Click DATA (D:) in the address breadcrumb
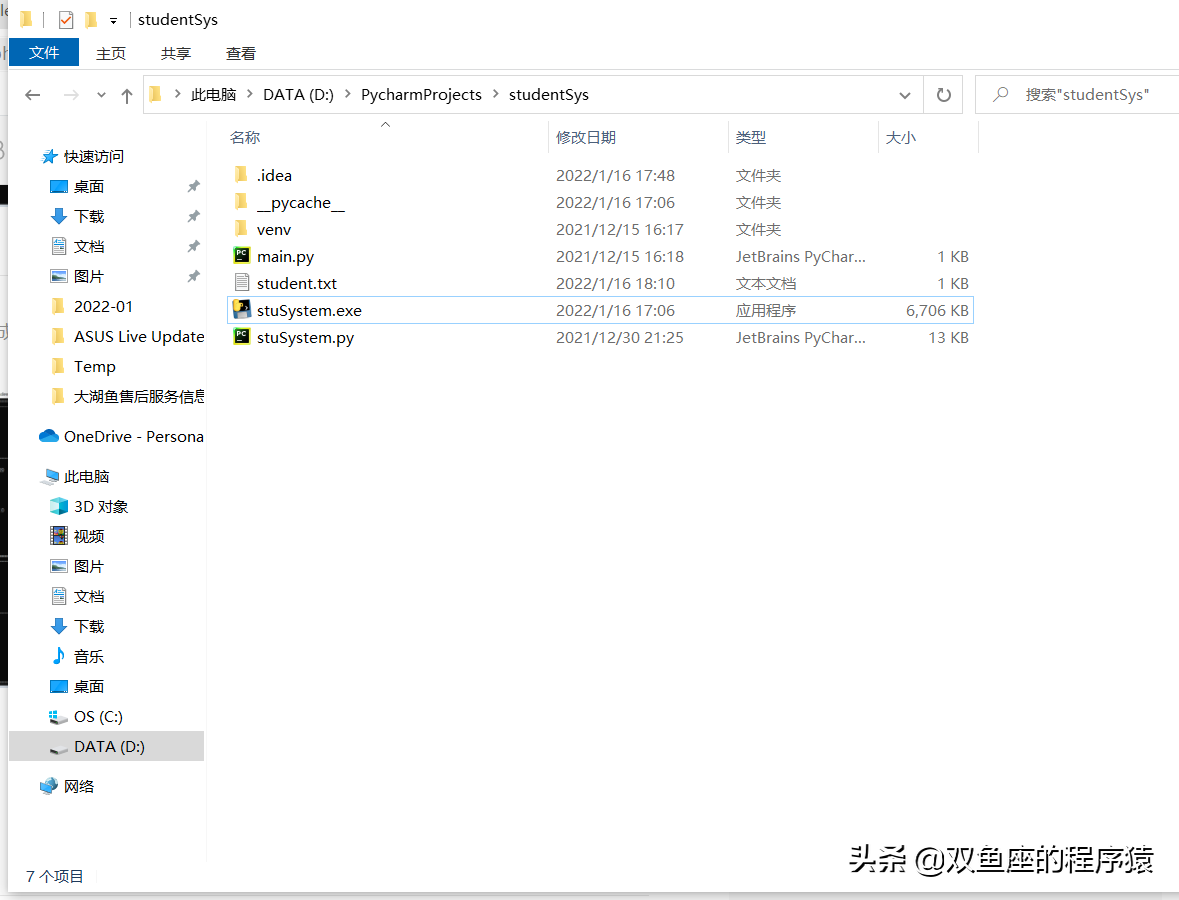 tap(299, 95)
